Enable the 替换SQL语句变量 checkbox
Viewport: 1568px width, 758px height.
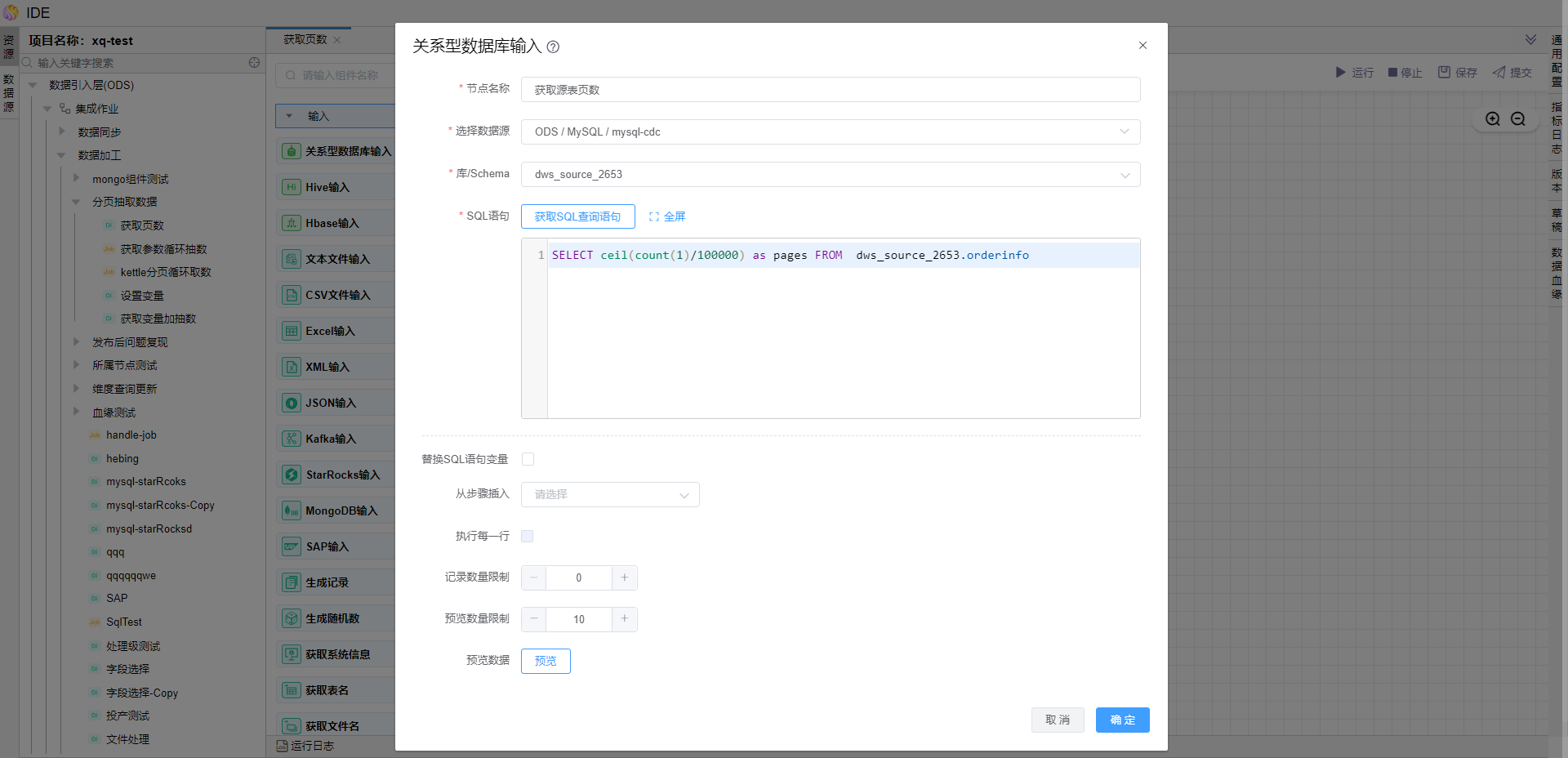[x=528, y=459]
